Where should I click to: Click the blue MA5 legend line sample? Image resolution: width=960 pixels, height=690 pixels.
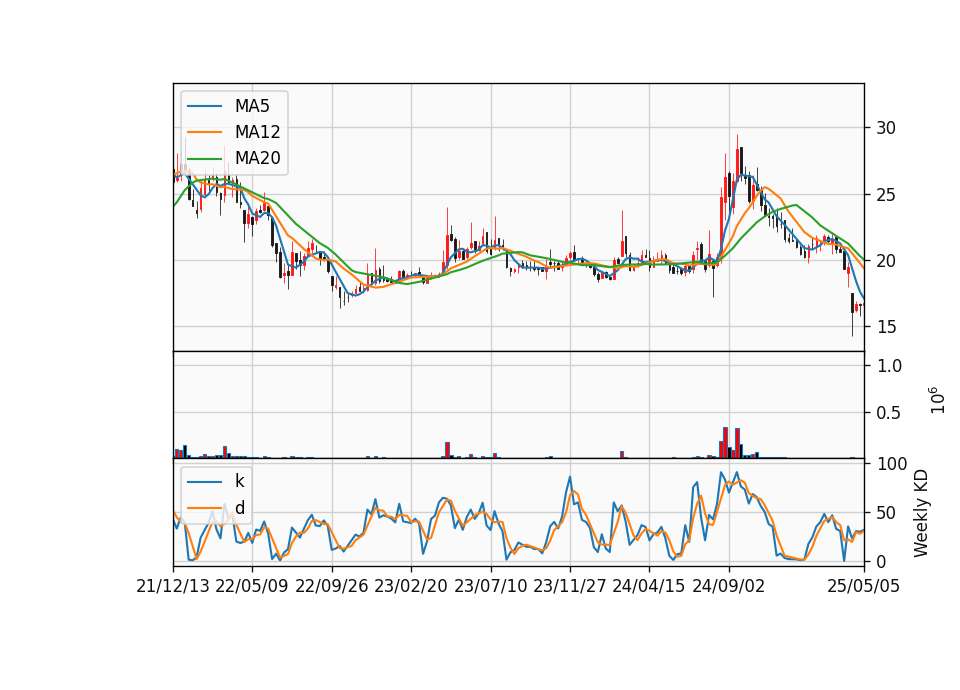(204, 106)
